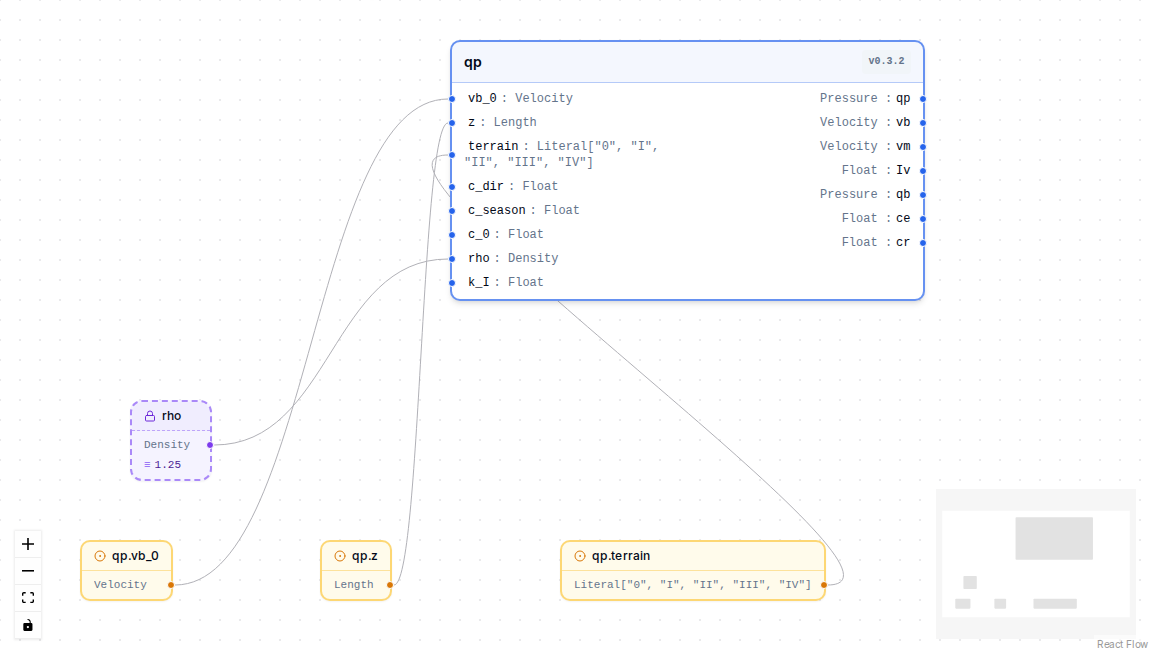Select the qp node title header
Screen dimensions: 1151x654
tap(687, 62)
